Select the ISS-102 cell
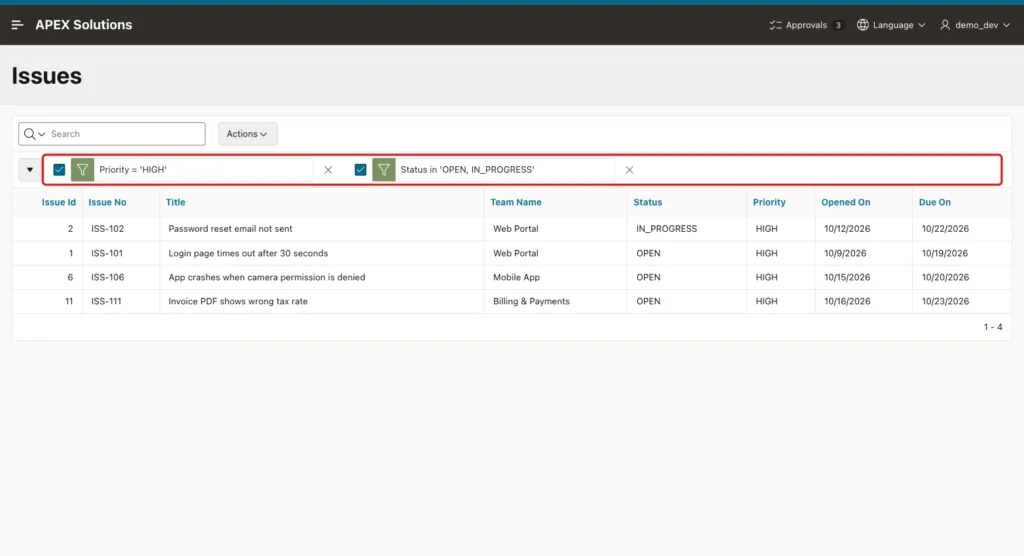The image size is (1024, 556). tap(108, 229)
